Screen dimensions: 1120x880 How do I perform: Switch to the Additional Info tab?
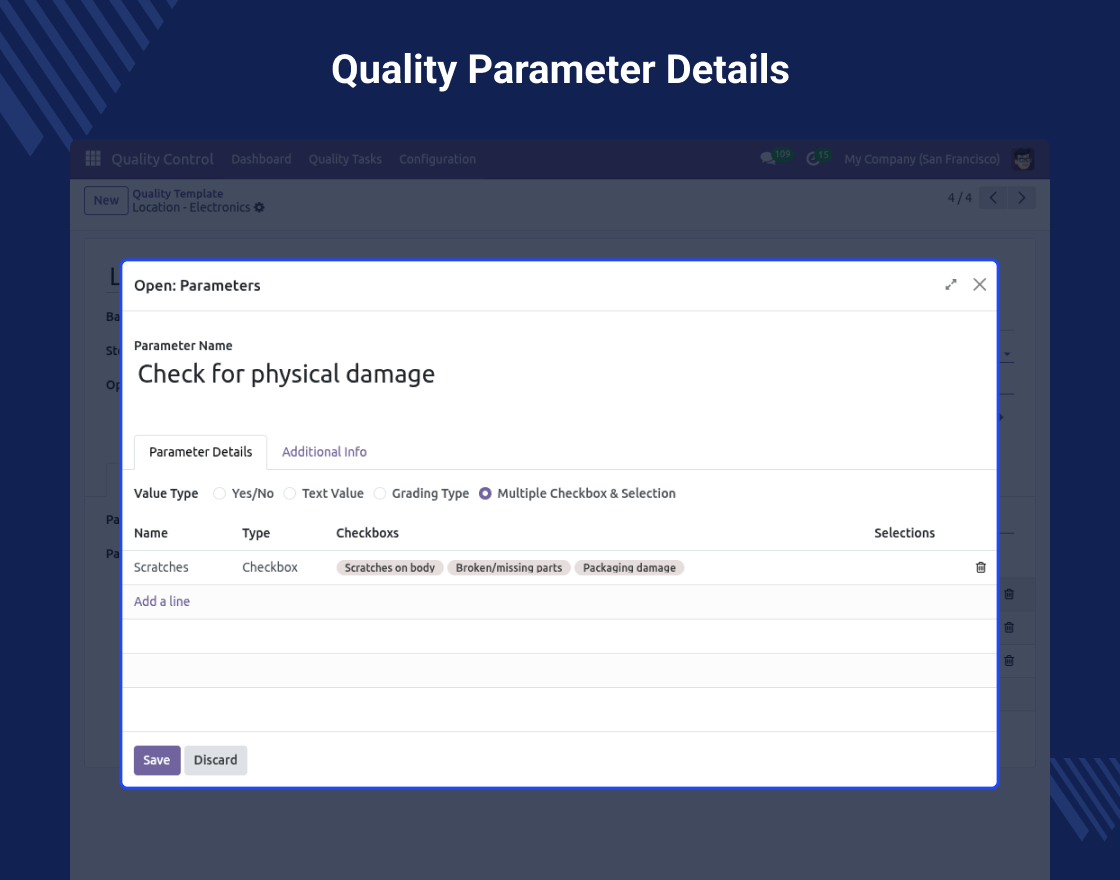point(324,452)
